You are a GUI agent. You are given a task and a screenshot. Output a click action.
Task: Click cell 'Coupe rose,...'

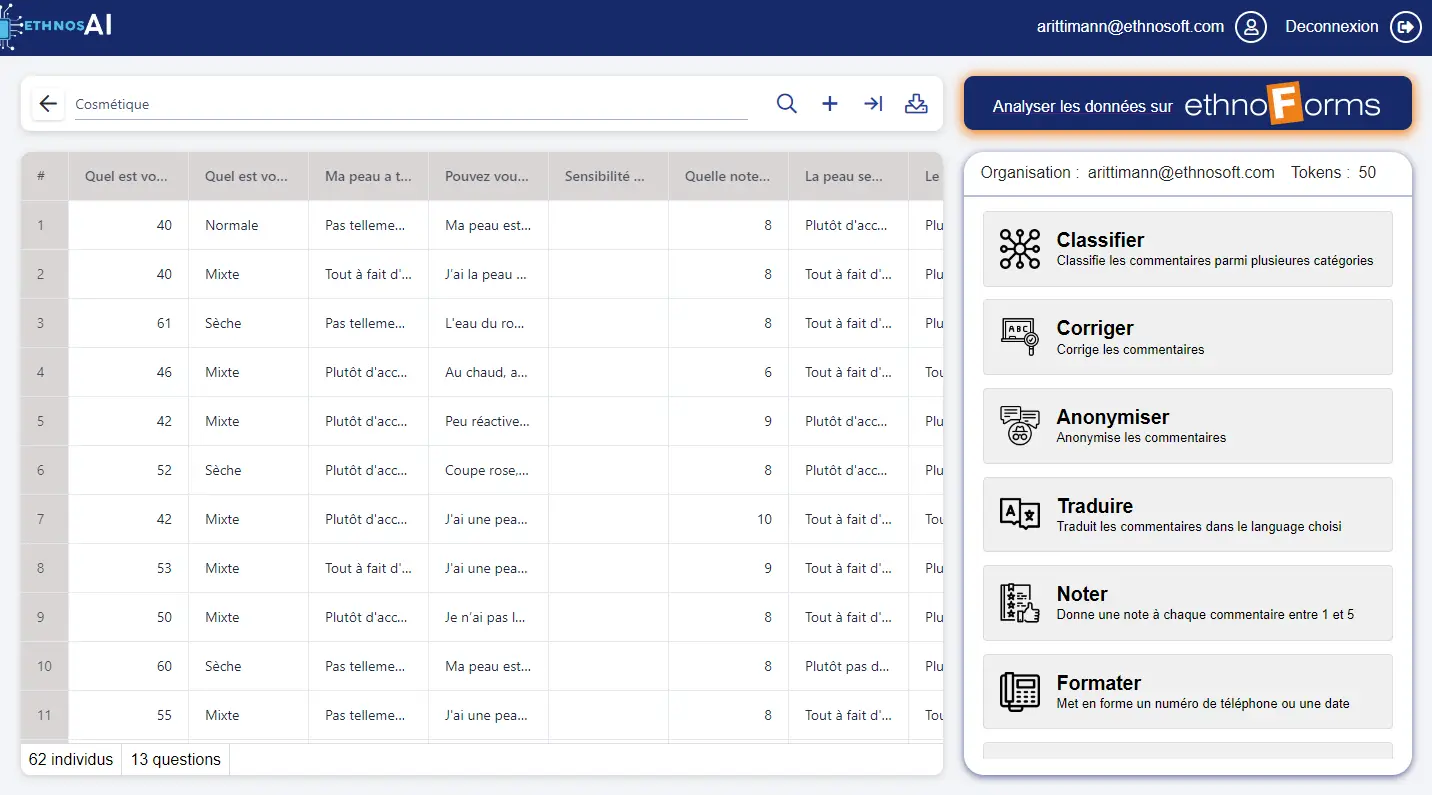point(488,470)
